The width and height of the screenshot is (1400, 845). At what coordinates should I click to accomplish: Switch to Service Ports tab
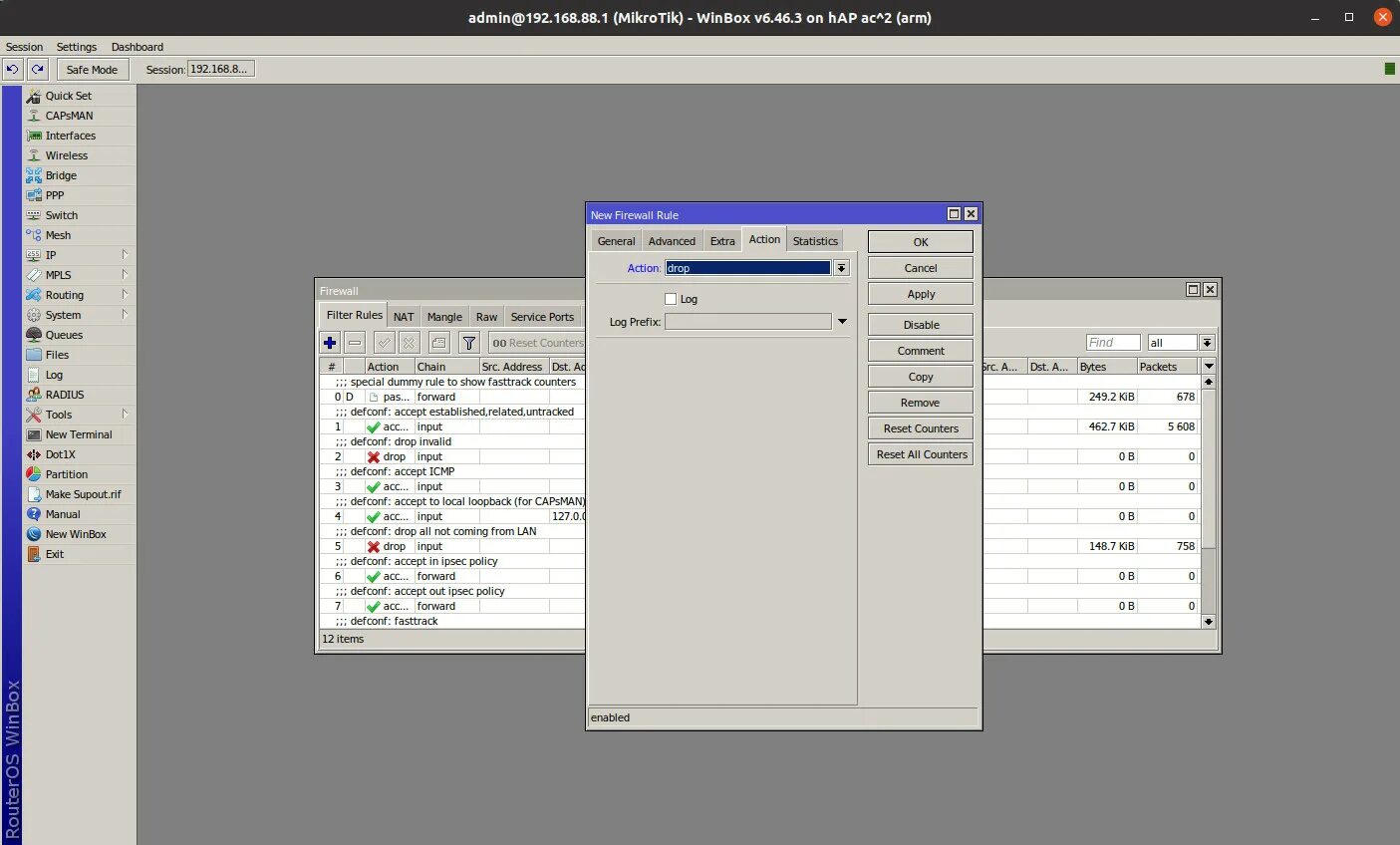(x=542, y=317)
